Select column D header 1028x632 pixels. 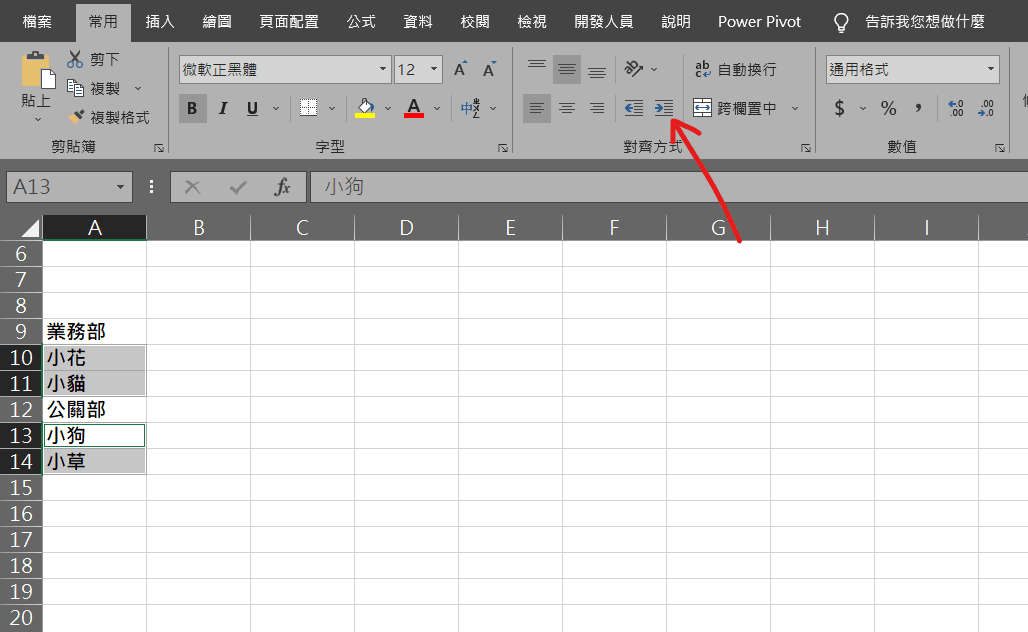(406, 227)
